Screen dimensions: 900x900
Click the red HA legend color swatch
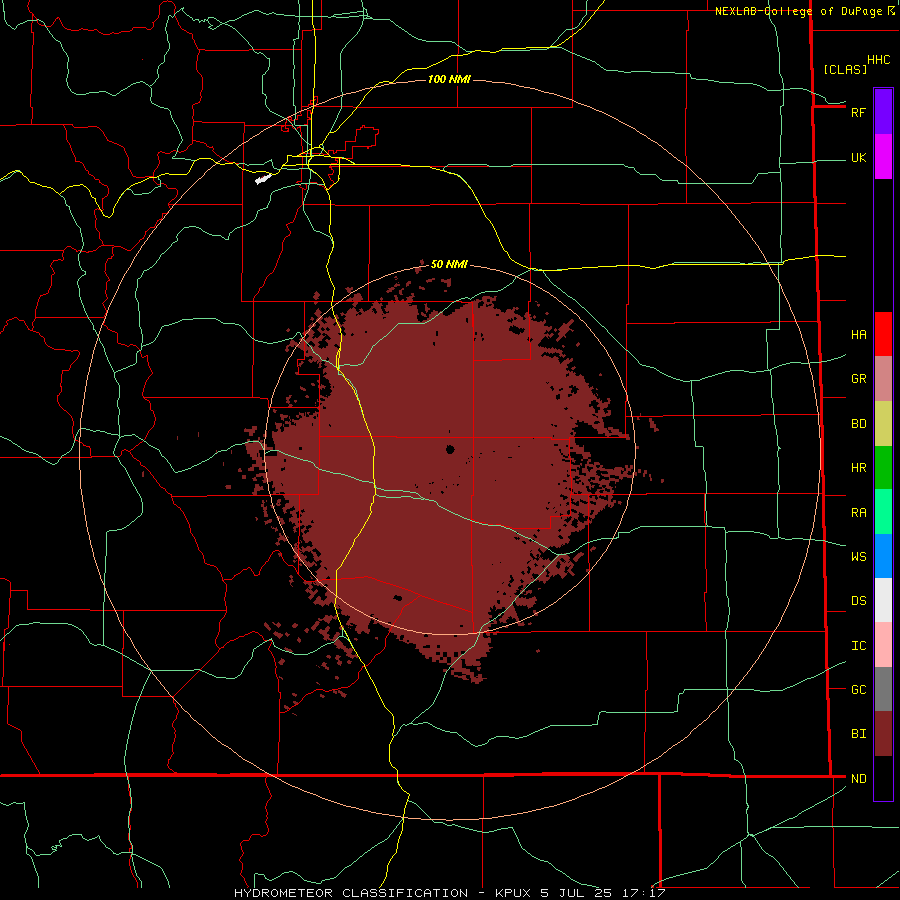(x=883, y=334)
